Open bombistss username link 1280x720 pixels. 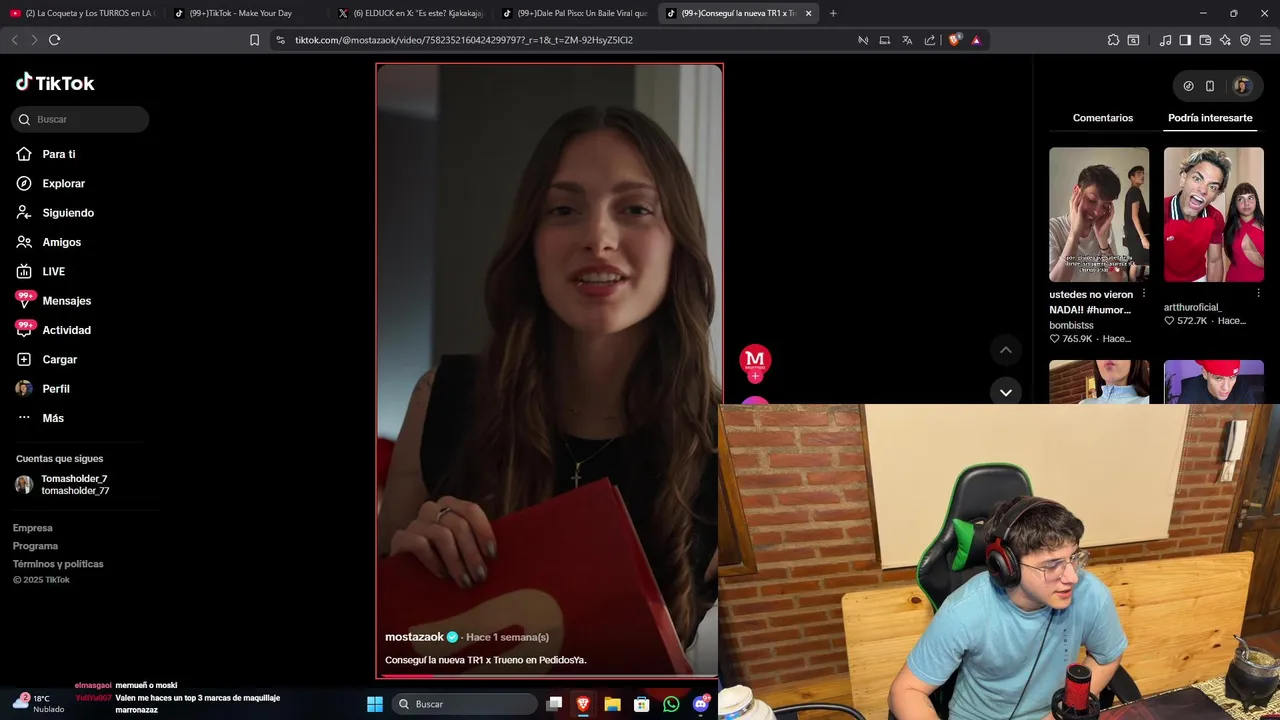click(x=1072, y=325)
